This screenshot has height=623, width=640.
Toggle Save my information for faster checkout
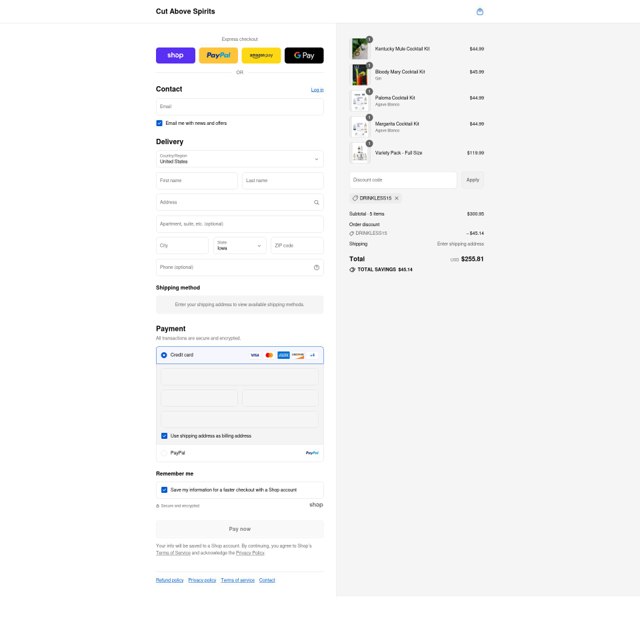pos(164,490)
